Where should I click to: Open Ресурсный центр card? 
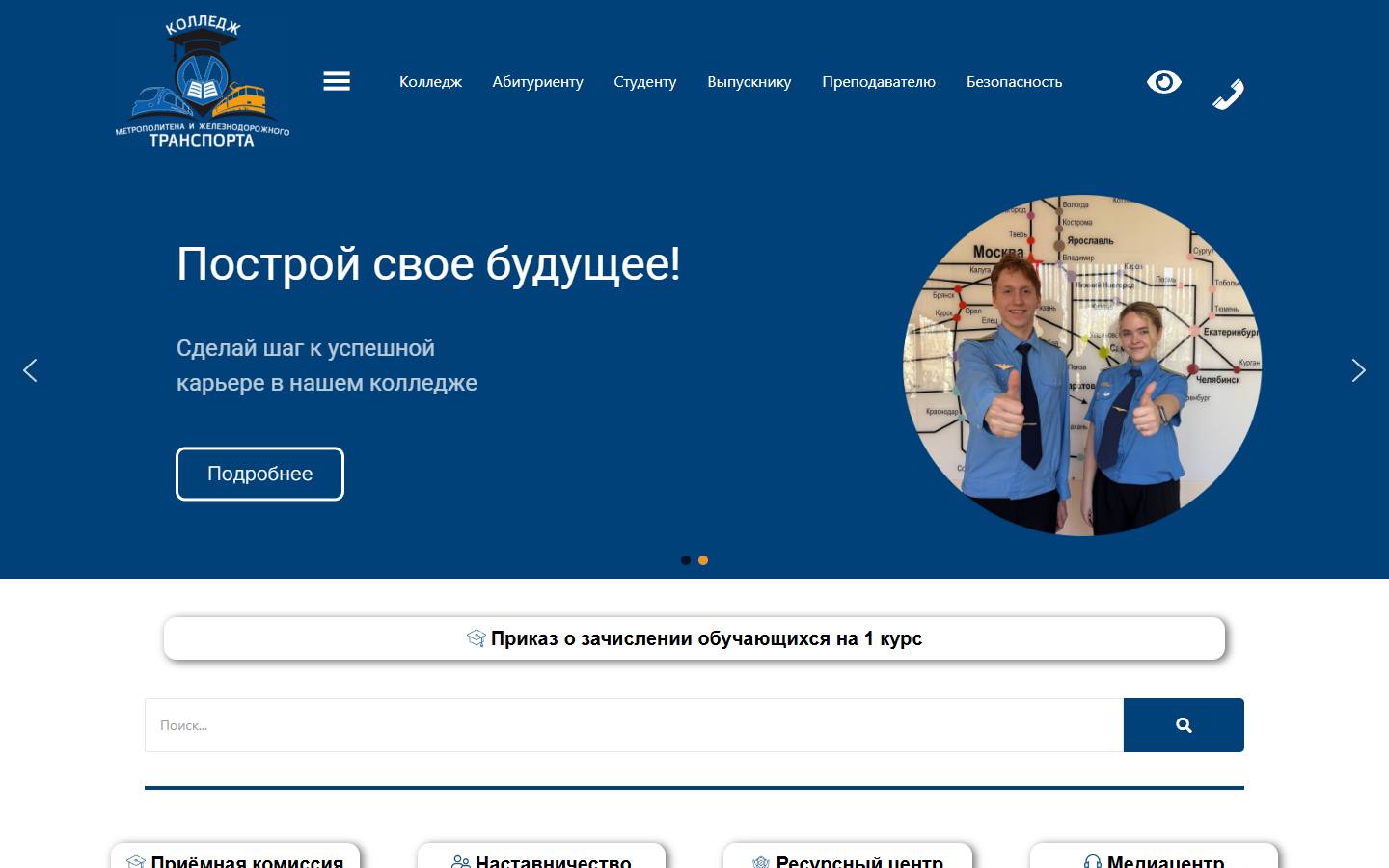pos(848,856)
